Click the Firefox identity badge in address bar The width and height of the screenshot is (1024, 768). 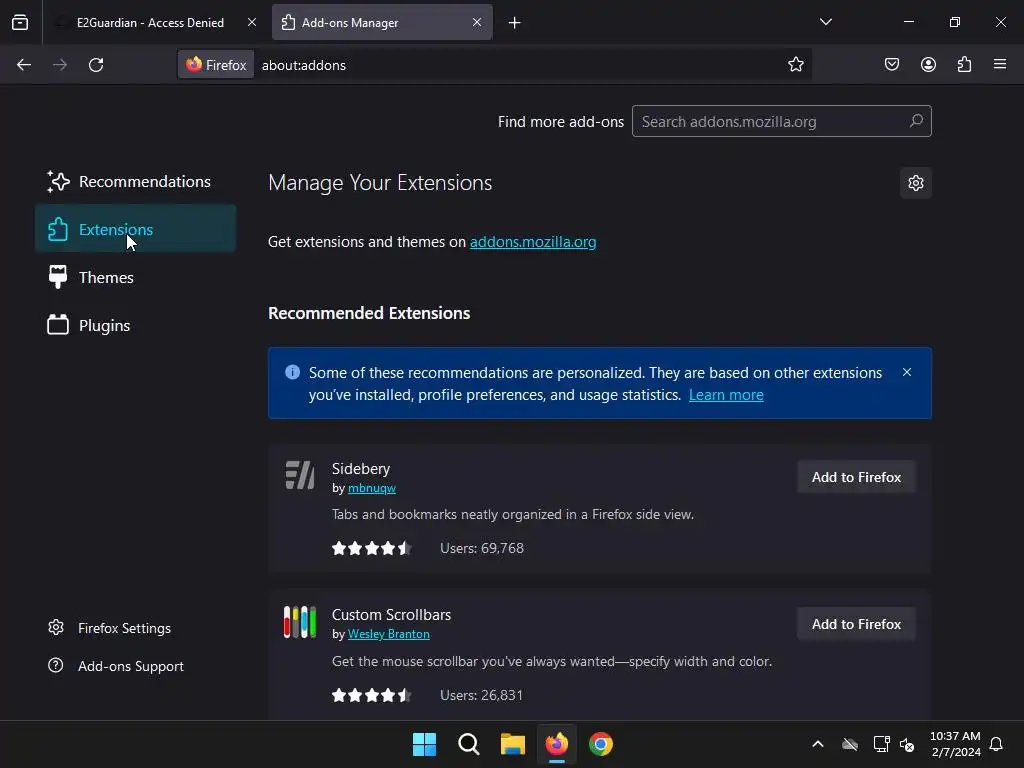tap(216, 65)
